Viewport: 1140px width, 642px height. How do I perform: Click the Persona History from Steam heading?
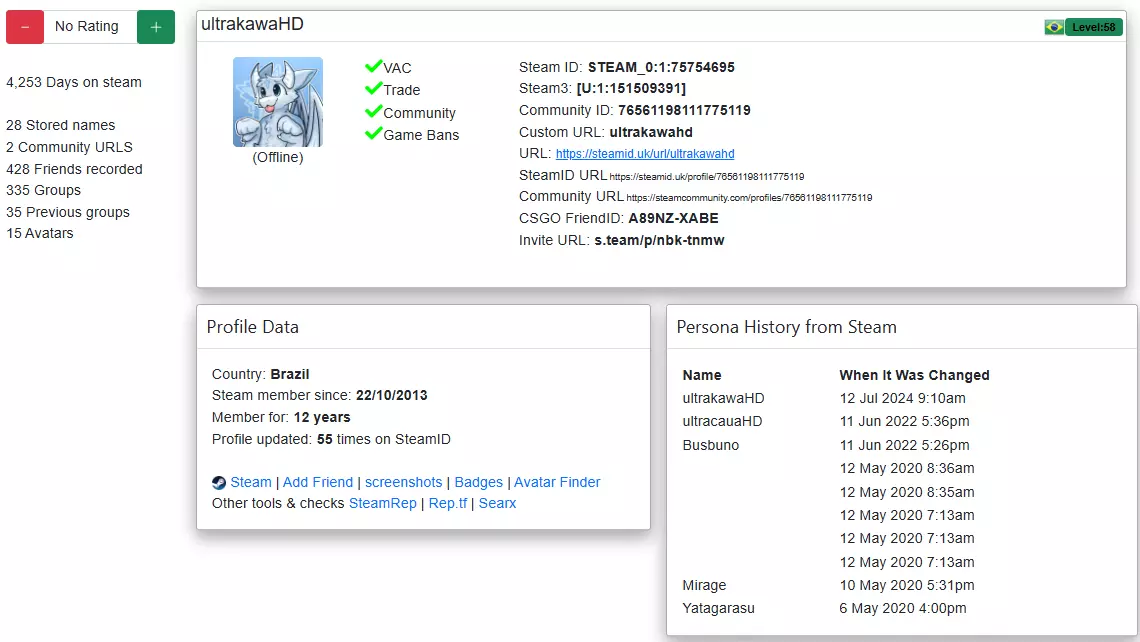point(787,327)
